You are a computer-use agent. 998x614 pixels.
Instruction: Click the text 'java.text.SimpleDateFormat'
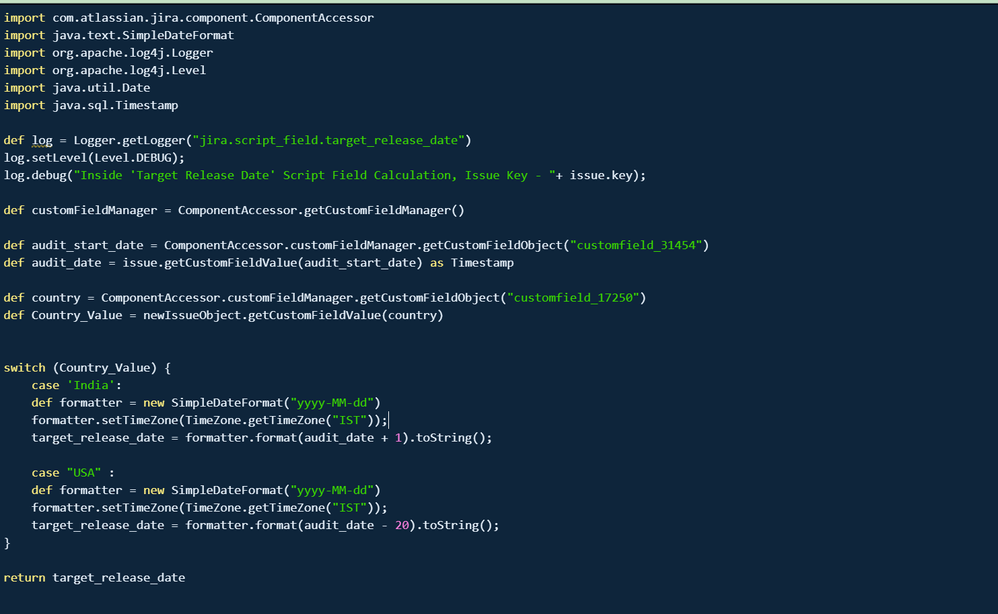click(x=143, y=35)
